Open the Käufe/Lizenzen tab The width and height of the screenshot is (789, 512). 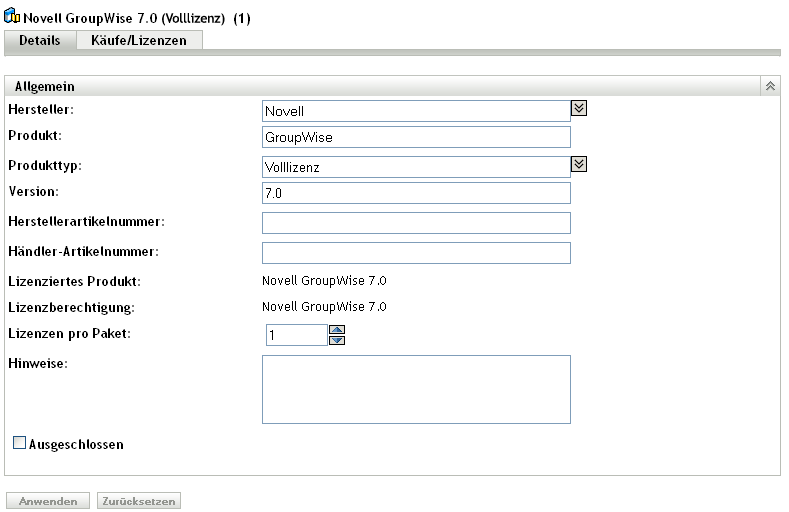[x=139, y=40]
